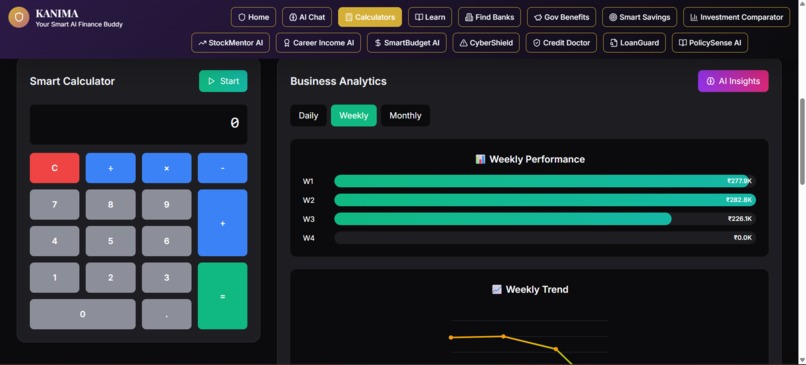The width and height of the screenshot is (806, 365).
Task: Click the W3 performance bar
Action: (x=503, y=219)
